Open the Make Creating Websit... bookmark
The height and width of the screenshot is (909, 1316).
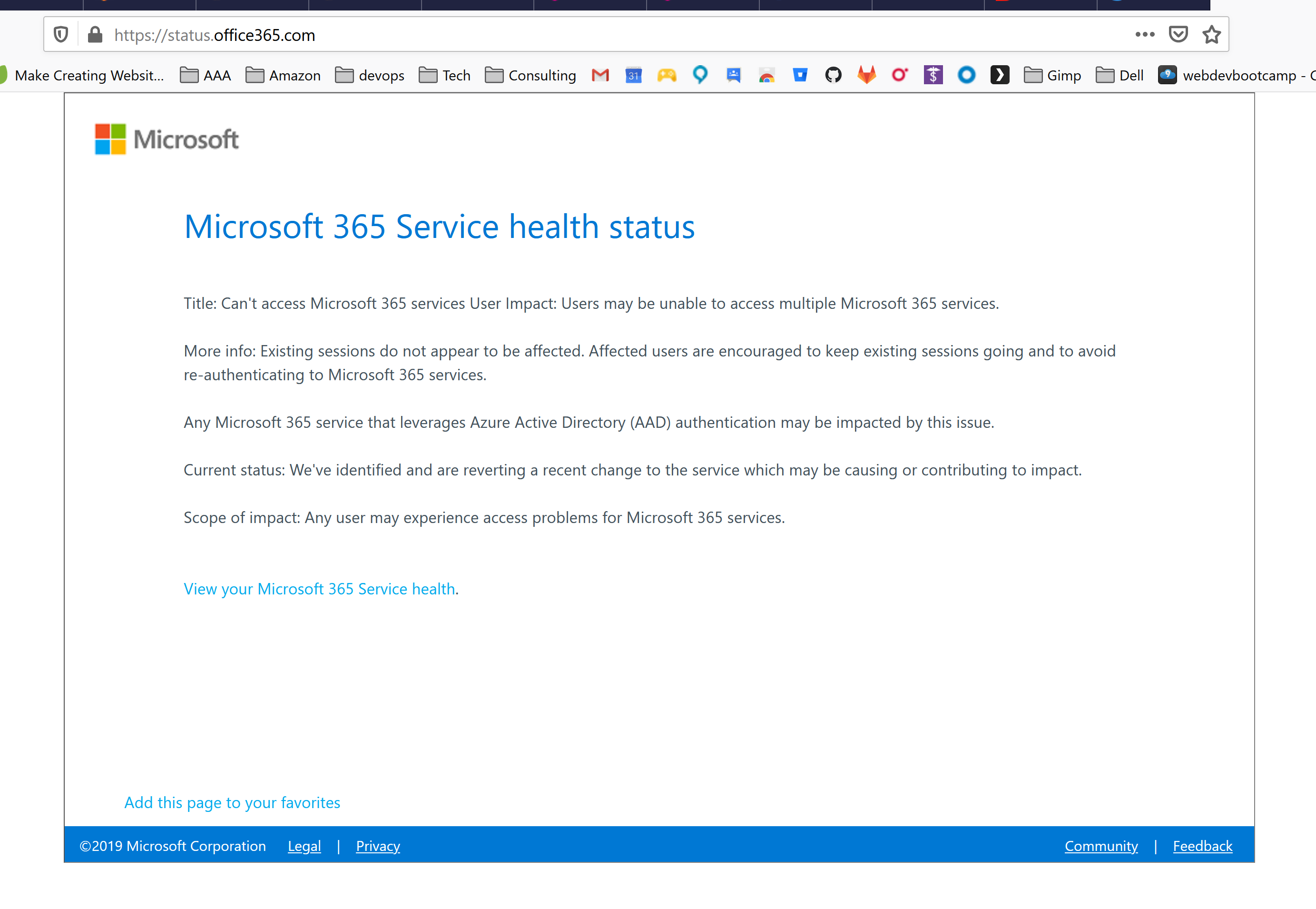(82, 75)
